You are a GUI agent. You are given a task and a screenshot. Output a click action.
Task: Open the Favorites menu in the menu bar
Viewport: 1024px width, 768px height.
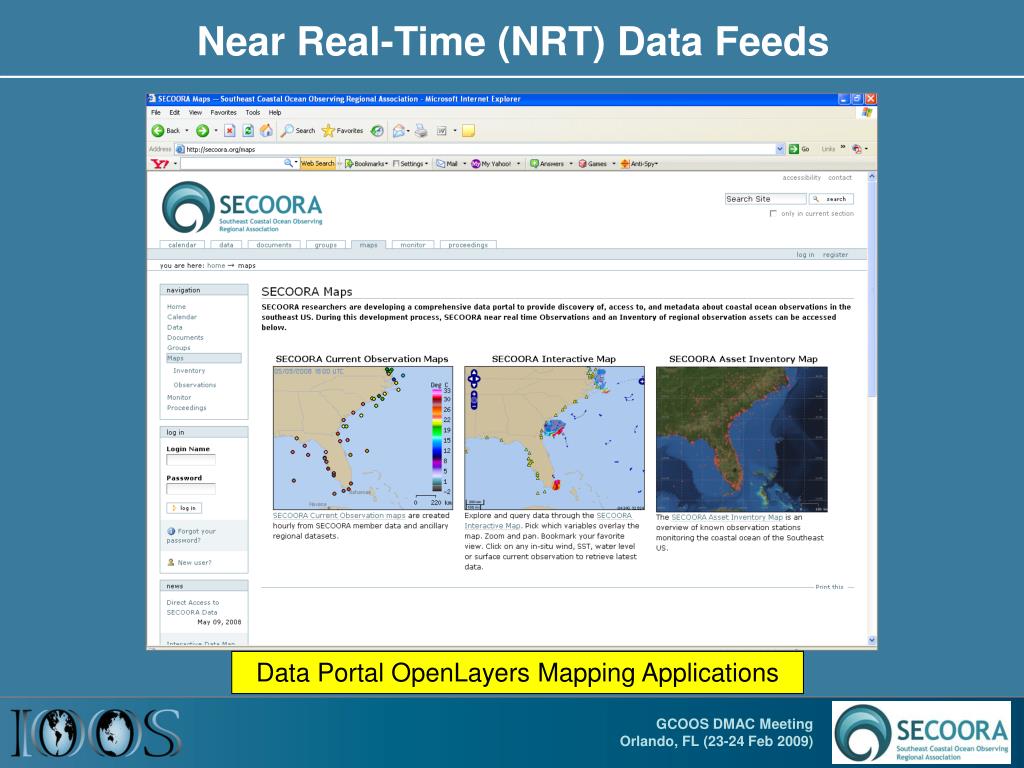[x=223, y=112]
